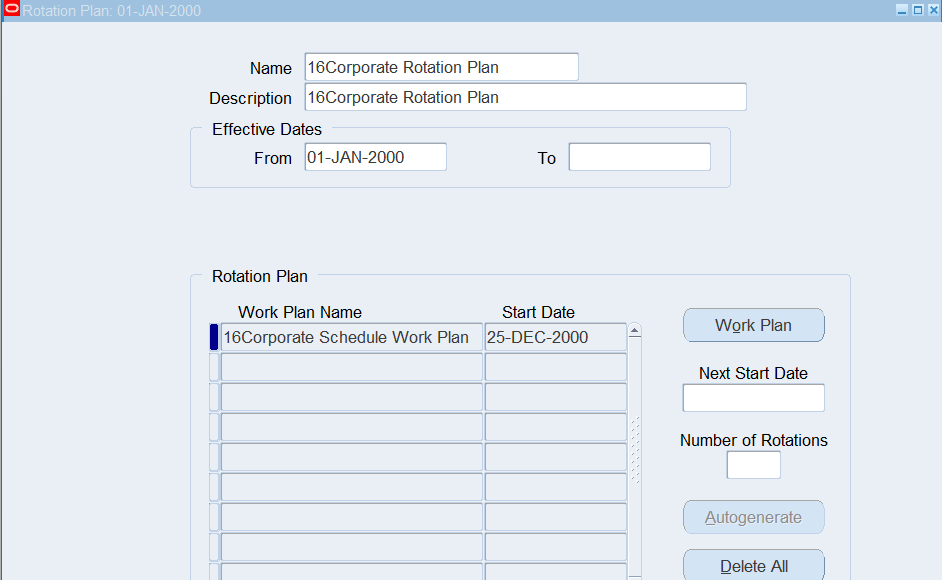Click the Oracle icon in the title bar
The width and height of the screenshot is (942, 580).
pos(12,10)
